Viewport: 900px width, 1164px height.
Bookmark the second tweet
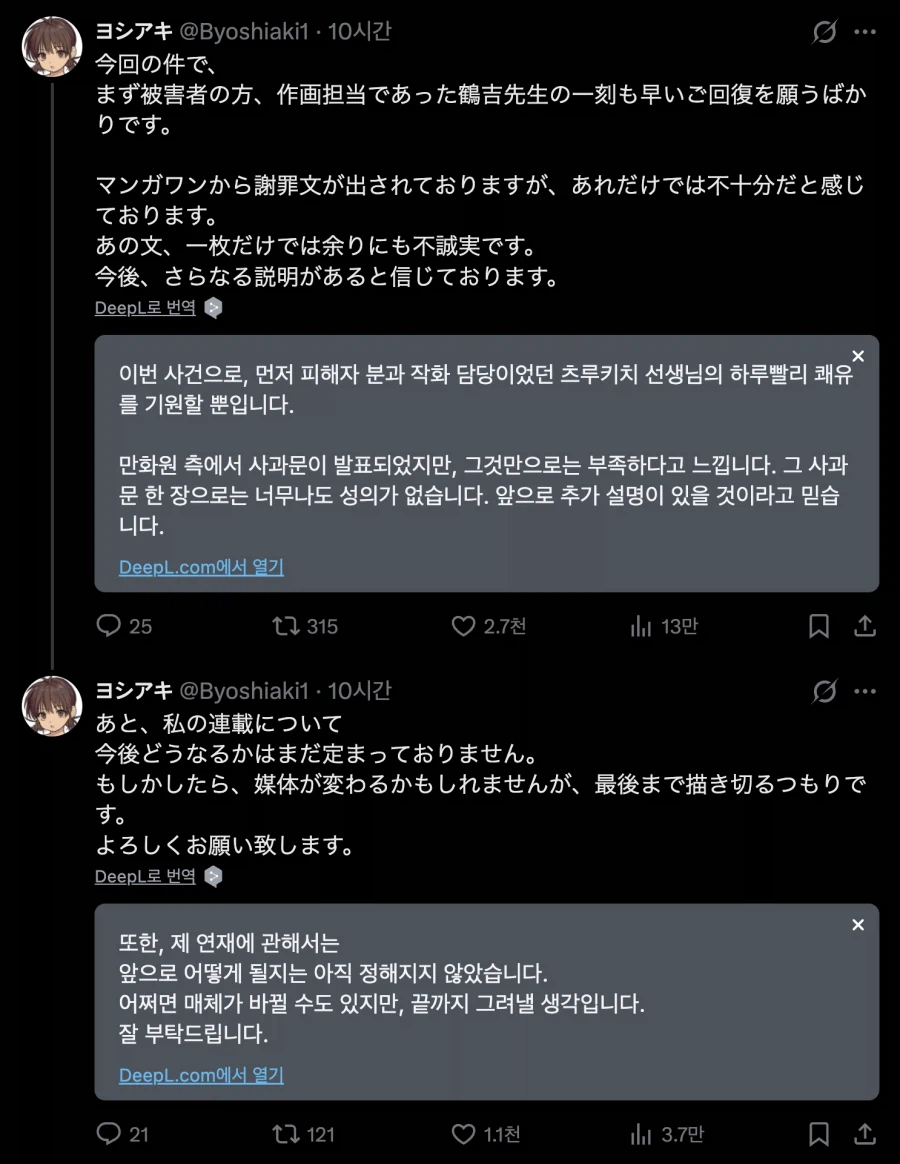pyautogui.click(x=818, y=1134)
